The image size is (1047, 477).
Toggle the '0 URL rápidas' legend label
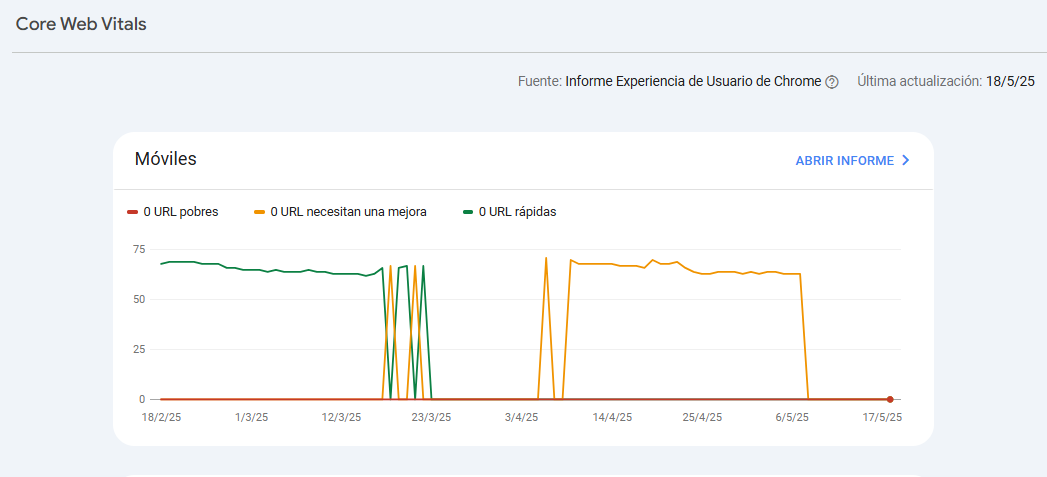[517, 212]
